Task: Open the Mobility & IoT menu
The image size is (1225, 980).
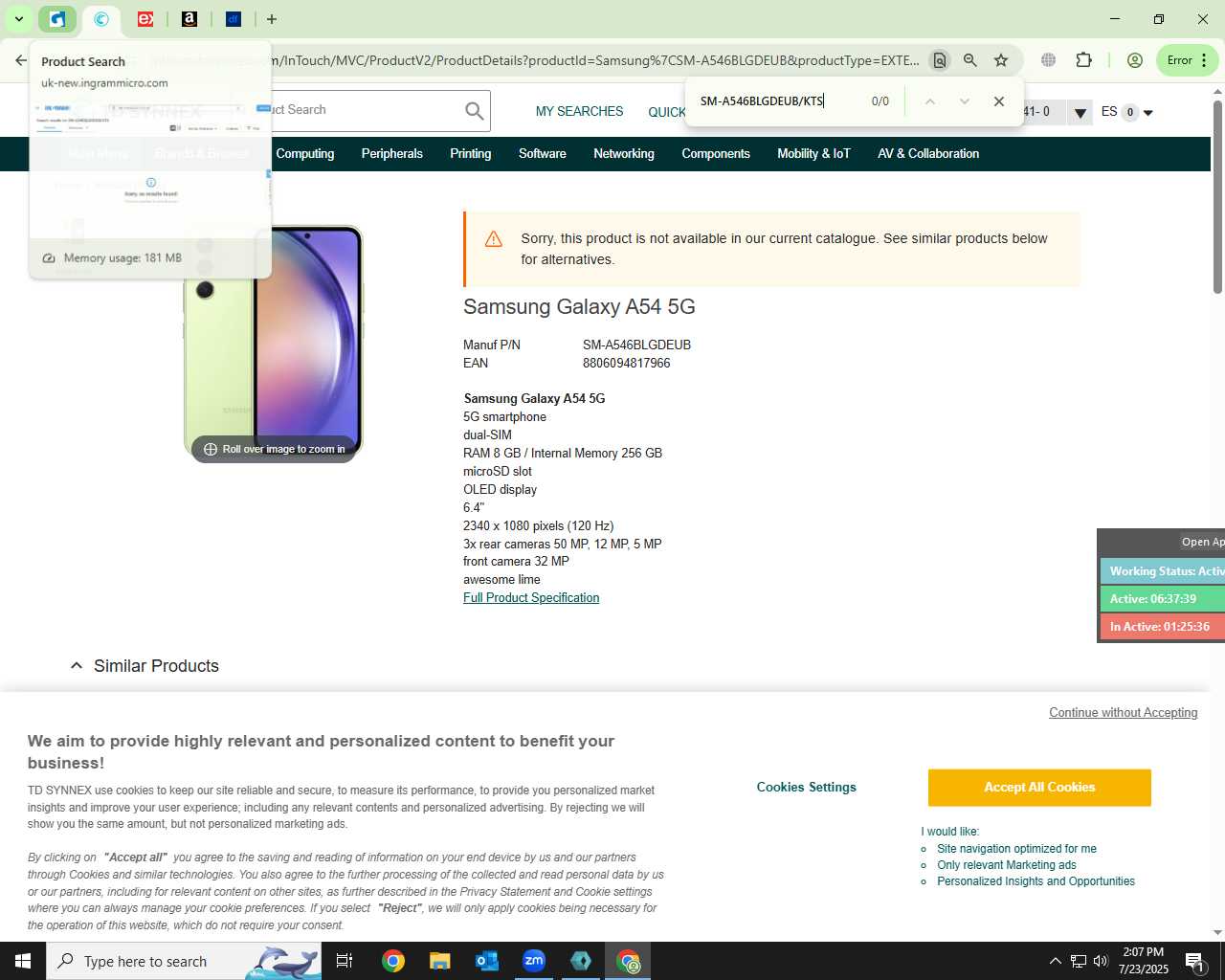Action: [813, 154]
